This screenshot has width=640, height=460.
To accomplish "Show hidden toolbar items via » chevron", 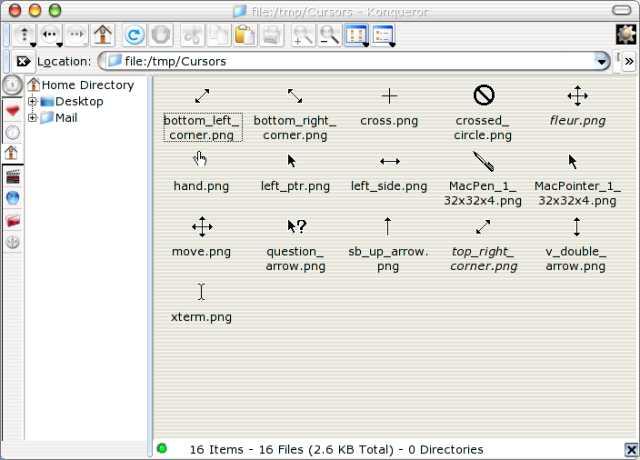I will (629, 61).
